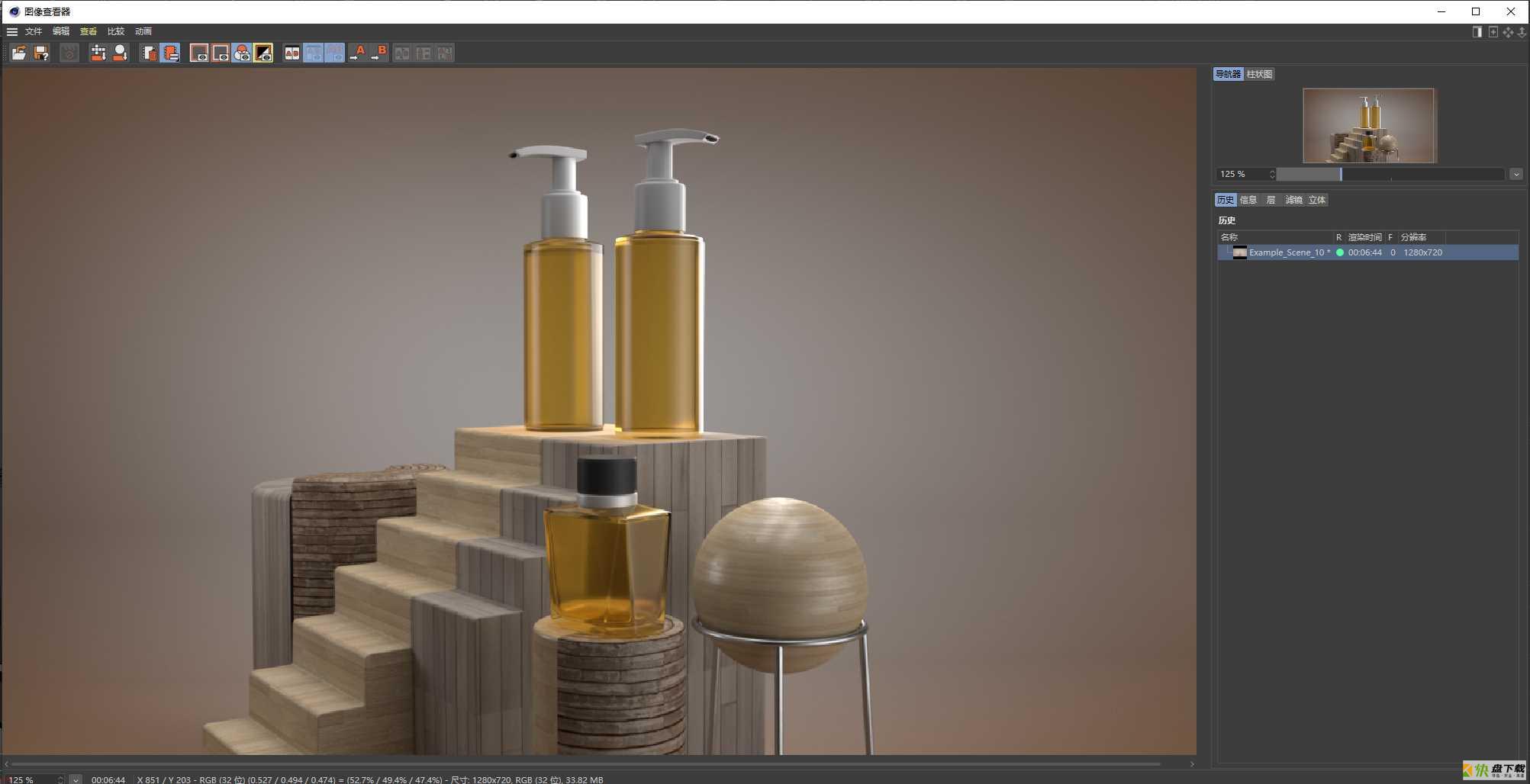Click the new panel plus icon
Screen dimensions: 1530x784
(1493, 31)
